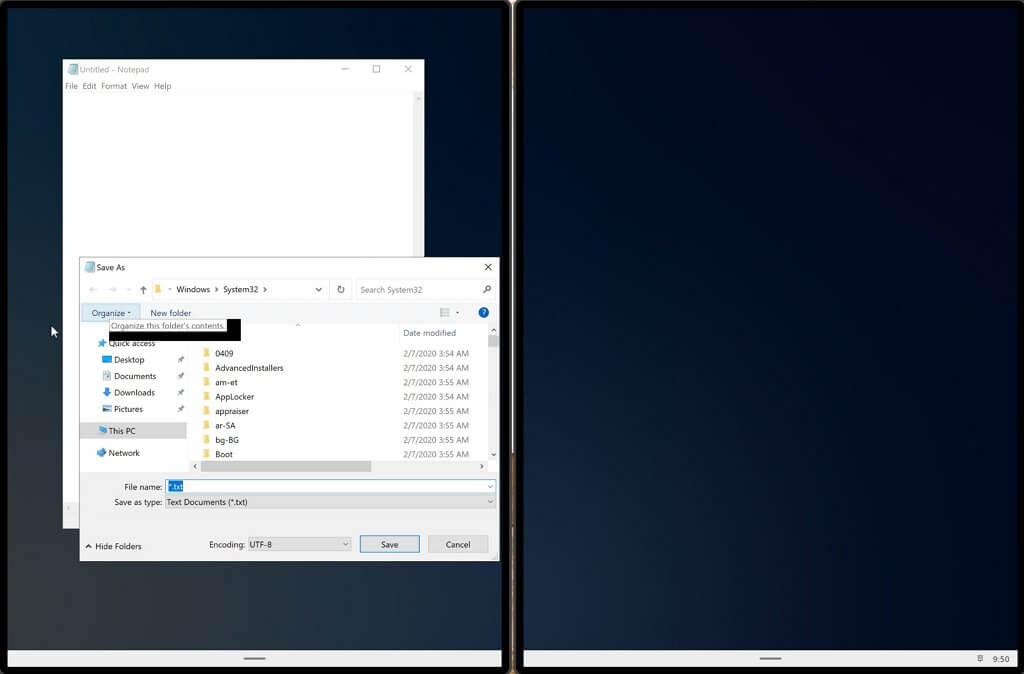
Task: Open the Encoding UTF-8 dropdown
Action: click(x=299, y=544)
